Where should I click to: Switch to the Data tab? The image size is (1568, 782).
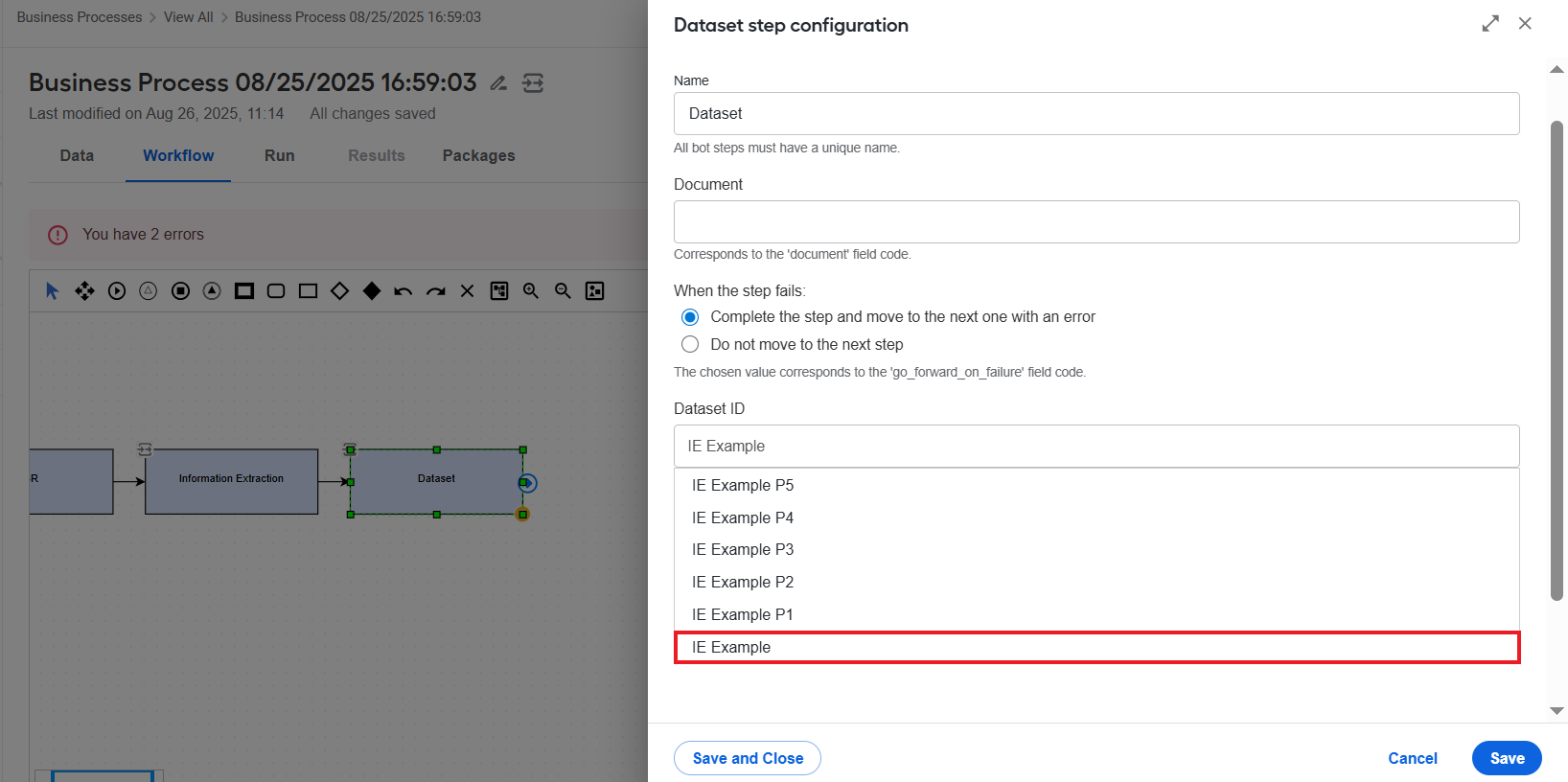(77, 156)
